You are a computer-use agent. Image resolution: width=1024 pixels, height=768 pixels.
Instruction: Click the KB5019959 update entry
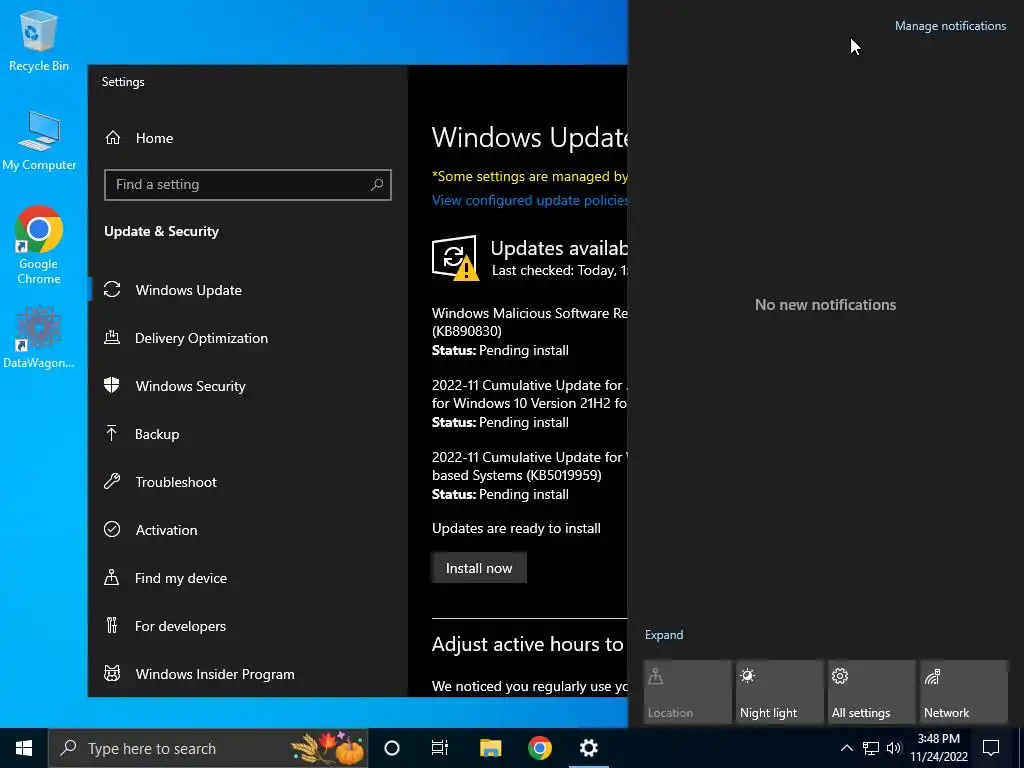coord(530,475)
